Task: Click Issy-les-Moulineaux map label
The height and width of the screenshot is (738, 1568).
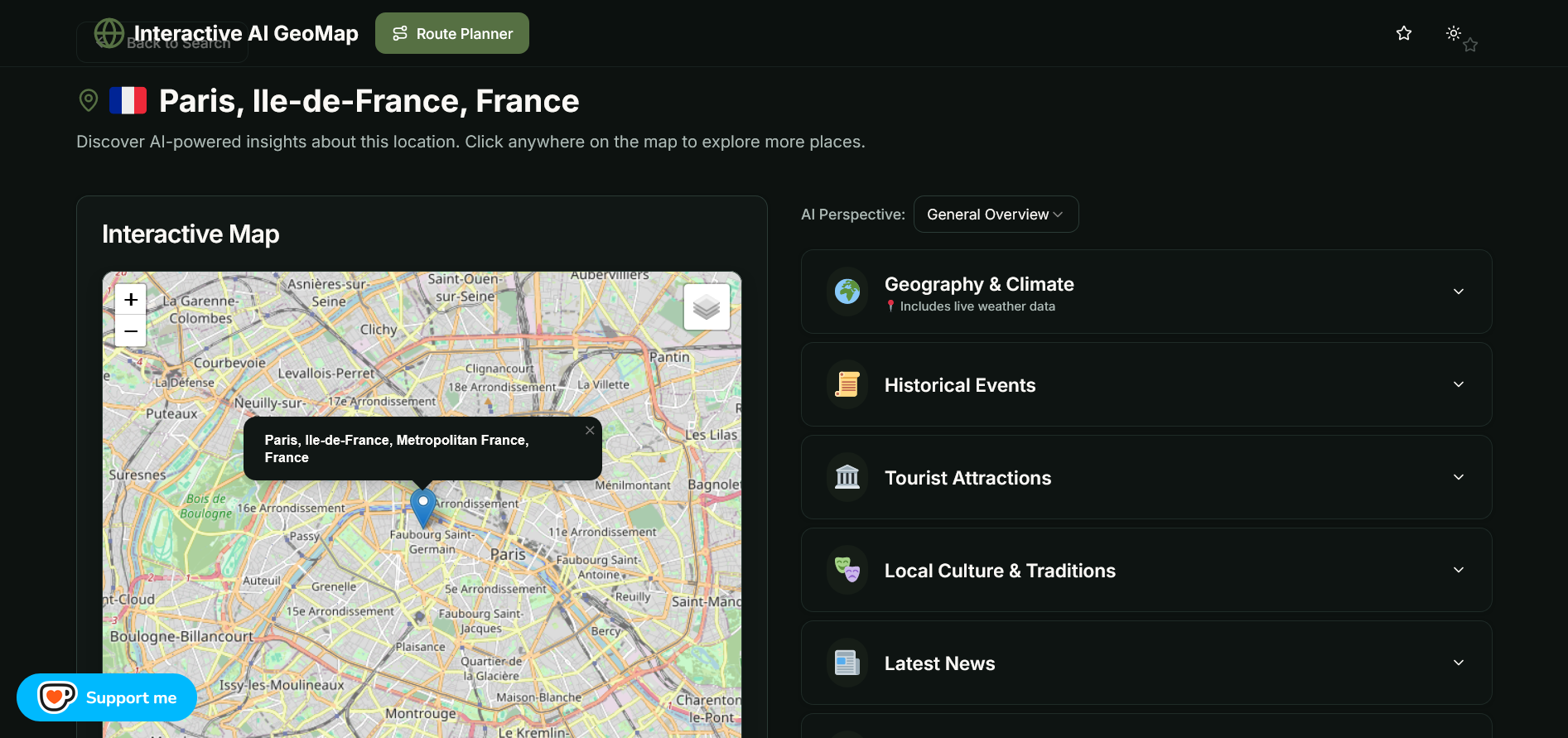Action: pyautogui.click(x=282, y=685)
